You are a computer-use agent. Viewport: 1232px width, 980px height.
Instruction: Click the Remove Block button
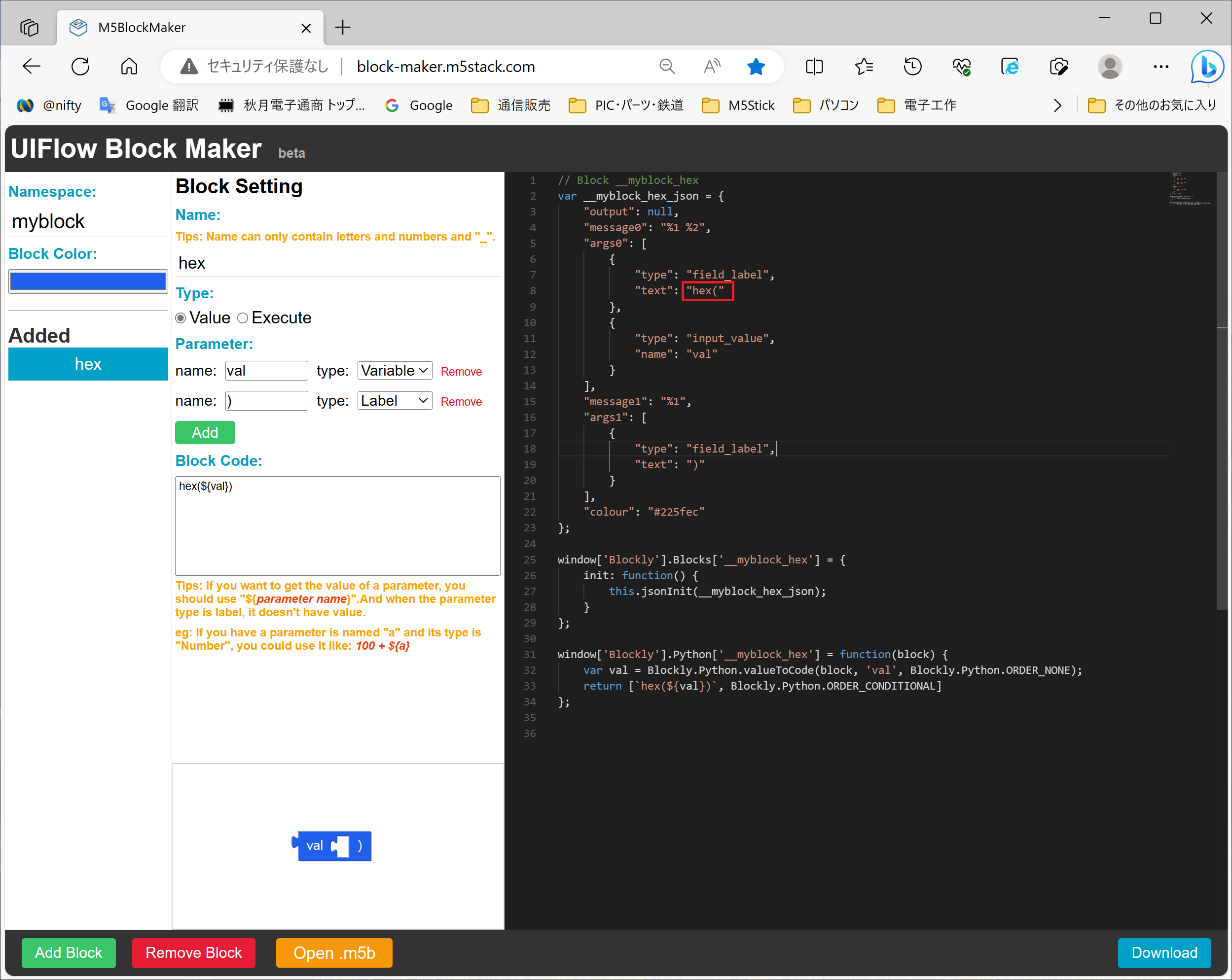click(x=194, y=953)
